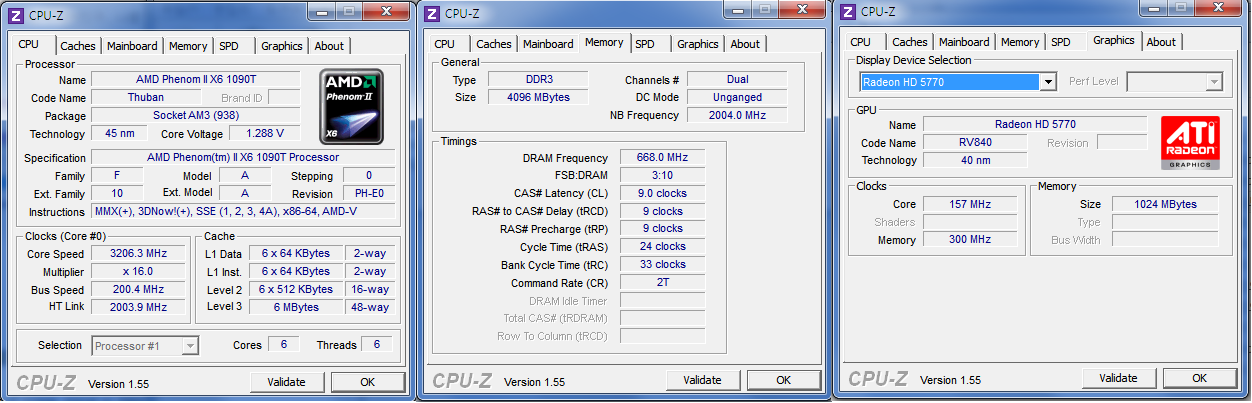Click the Level 2 cache value 6 x 512 KBytes
The image size is (1252, 403).
pyautogui.click(x=295, y=289)
